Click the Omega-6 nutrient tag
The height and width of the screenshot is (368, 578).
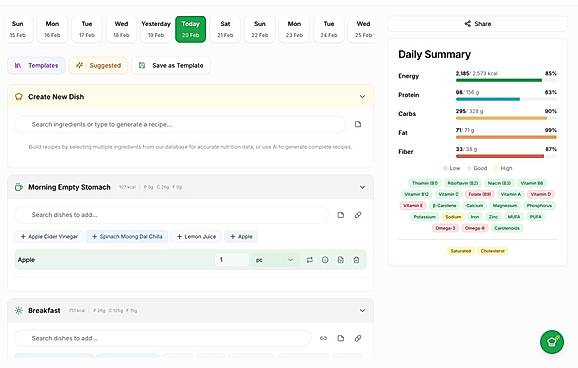tap(474, 228)
